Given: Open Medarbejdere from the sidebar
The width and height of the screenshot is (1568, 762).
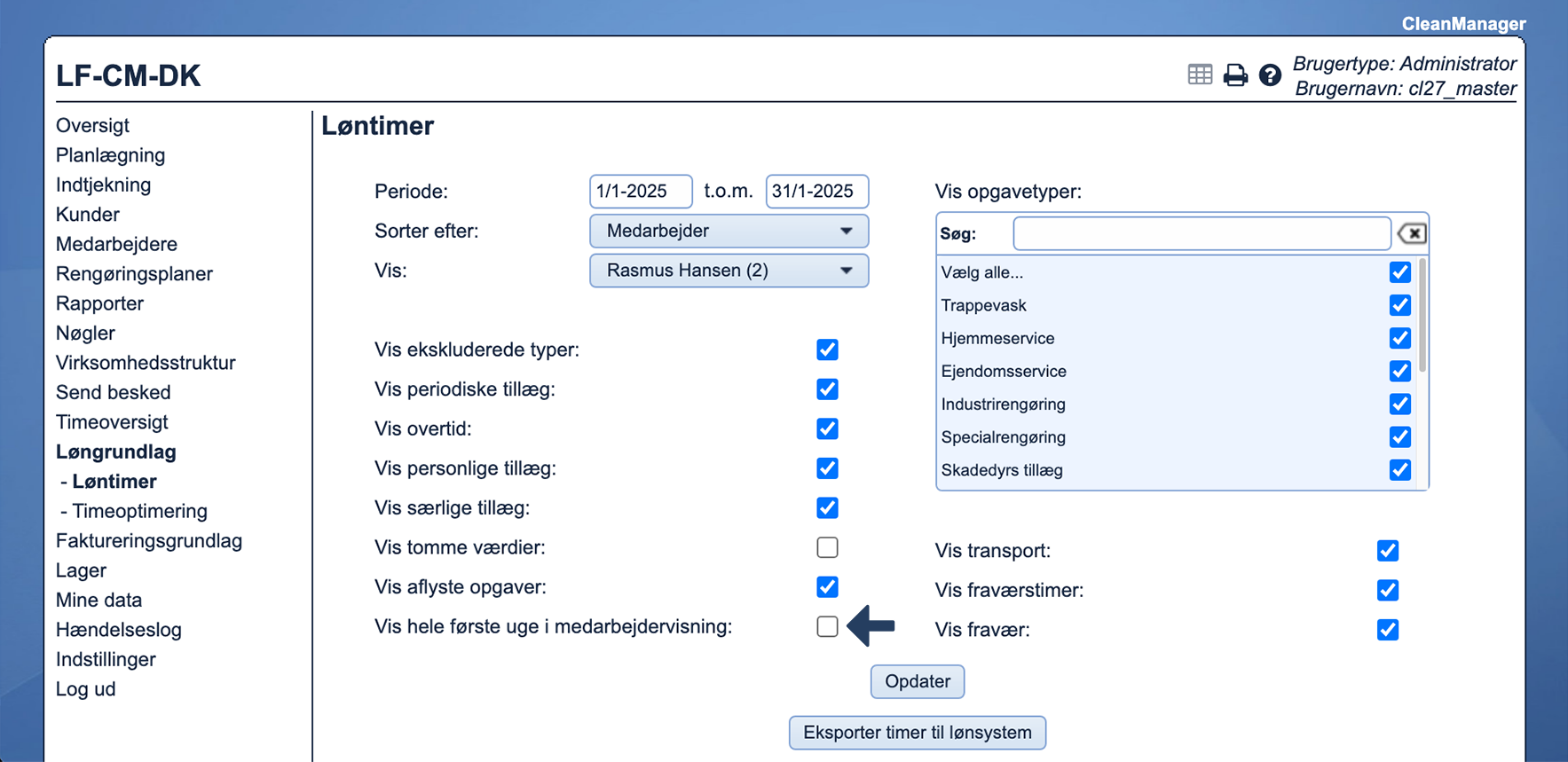Looking at the screenshot, I should [x=116, y=244].
